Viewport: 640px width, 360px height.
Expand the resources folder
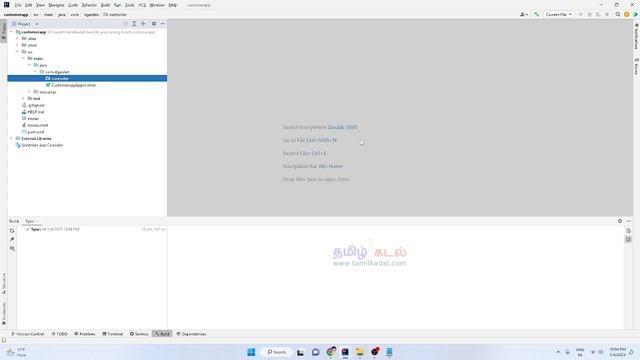point(29,92)
